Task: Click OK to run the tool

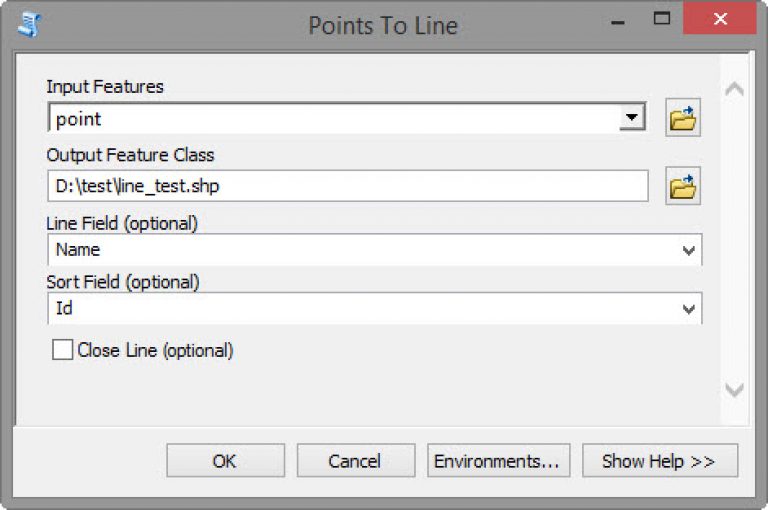Action: [225, 461]
